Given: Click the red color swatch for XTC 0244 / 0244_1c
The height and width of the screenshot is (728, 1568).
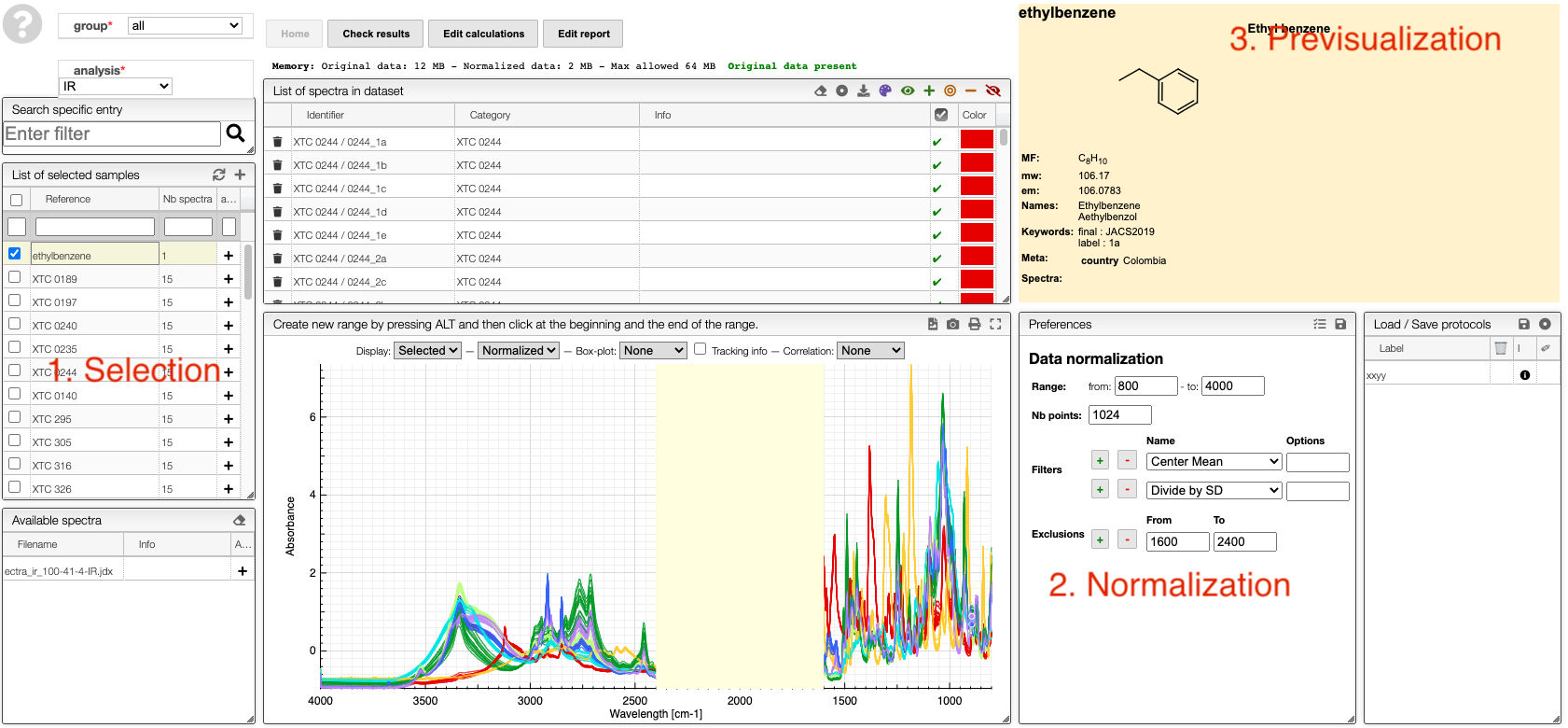Looking at the screenshot, I should tap(977, 186).
